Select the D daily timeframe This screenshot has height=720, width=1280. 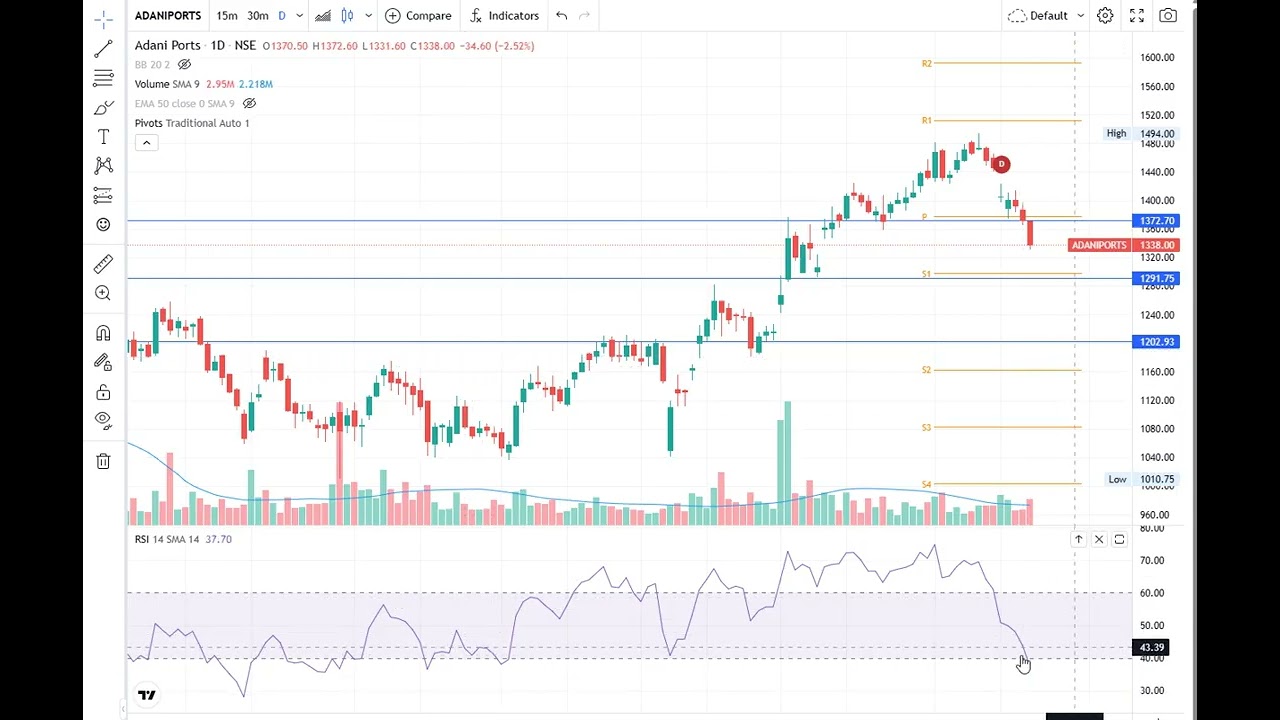click(x=282, y=16)
